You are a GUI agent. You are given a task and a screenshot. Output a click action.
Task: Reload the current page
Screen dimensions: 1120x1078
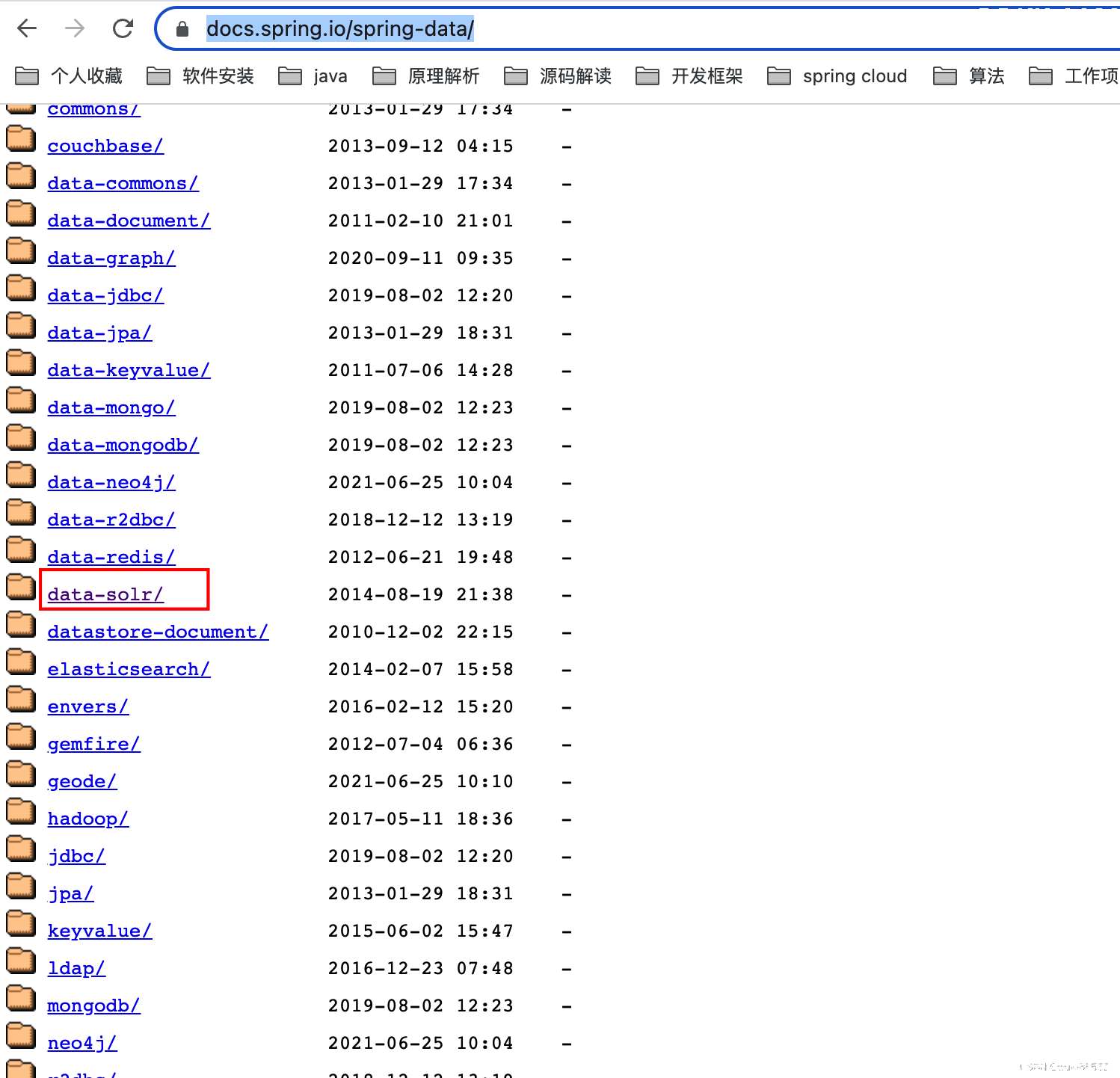[123, 28]
